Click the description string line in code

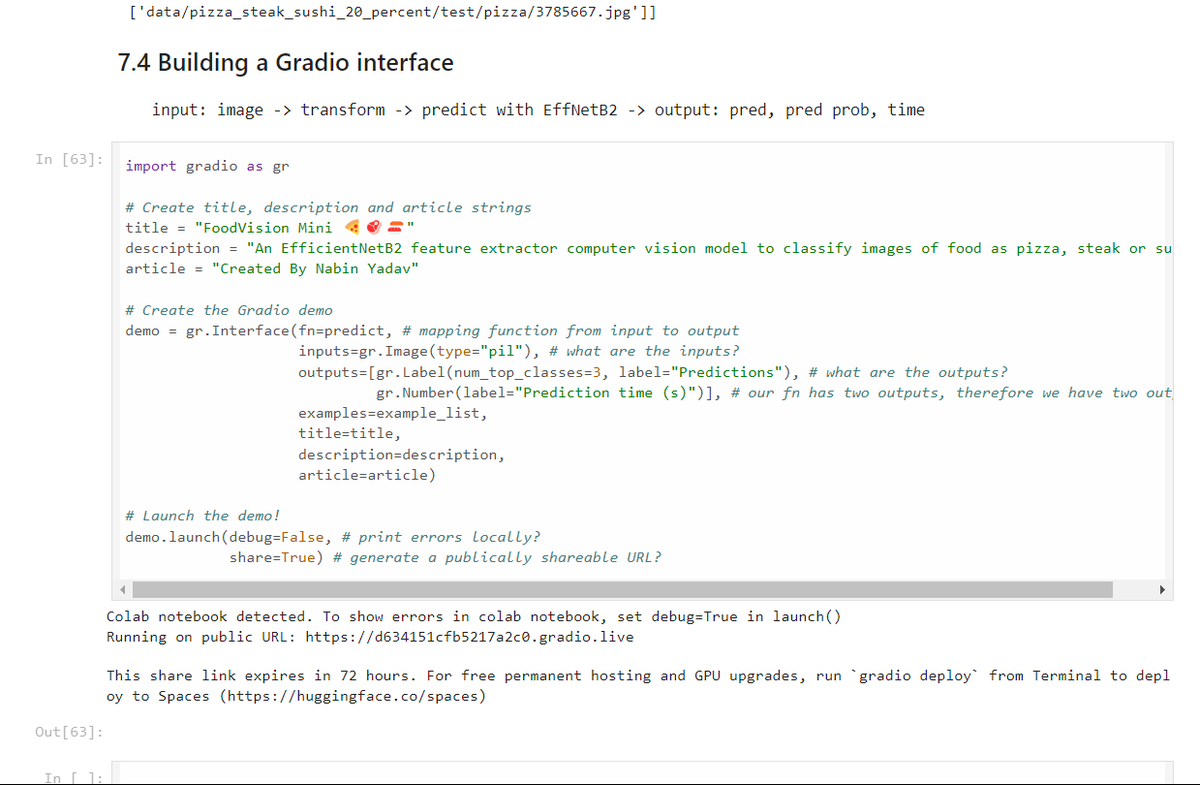point(648,248)
